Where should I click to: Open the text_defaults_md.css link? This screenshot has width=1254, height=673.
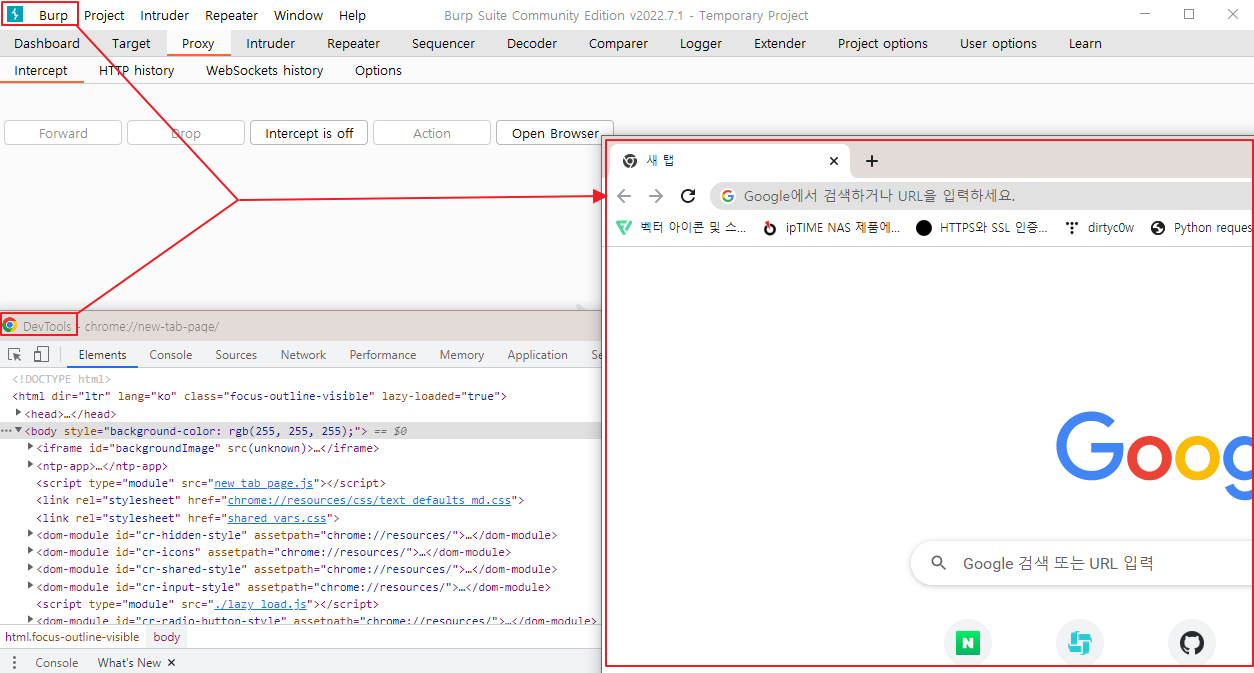pos(369,500)
